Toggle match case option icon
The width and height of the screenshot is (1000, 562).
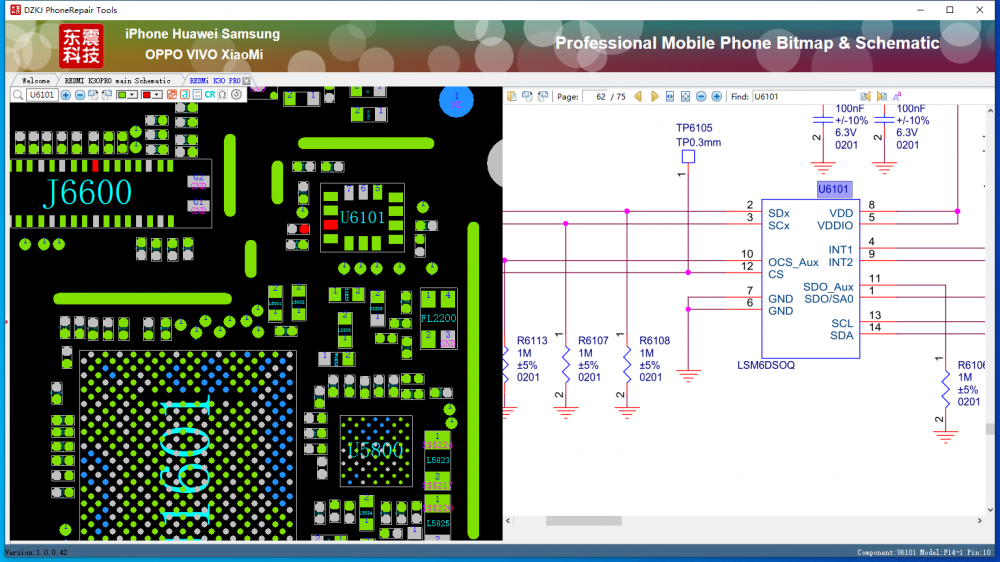click(x=897, y=96)
